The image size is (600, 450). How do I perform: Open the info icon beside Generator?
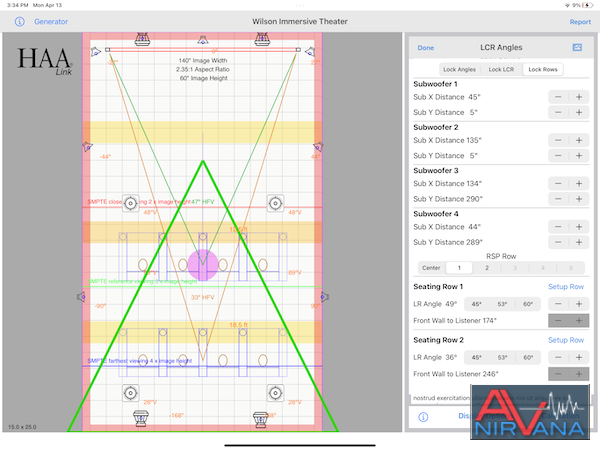pyautogui.click(x=20, y=21)
